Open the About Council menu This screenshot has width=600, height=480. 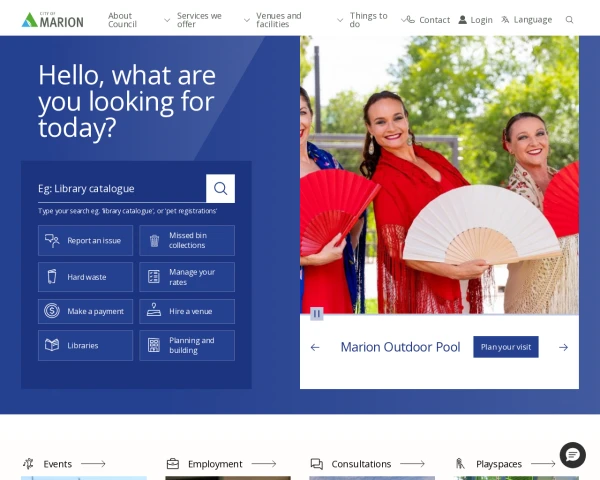tap(122, 20)
